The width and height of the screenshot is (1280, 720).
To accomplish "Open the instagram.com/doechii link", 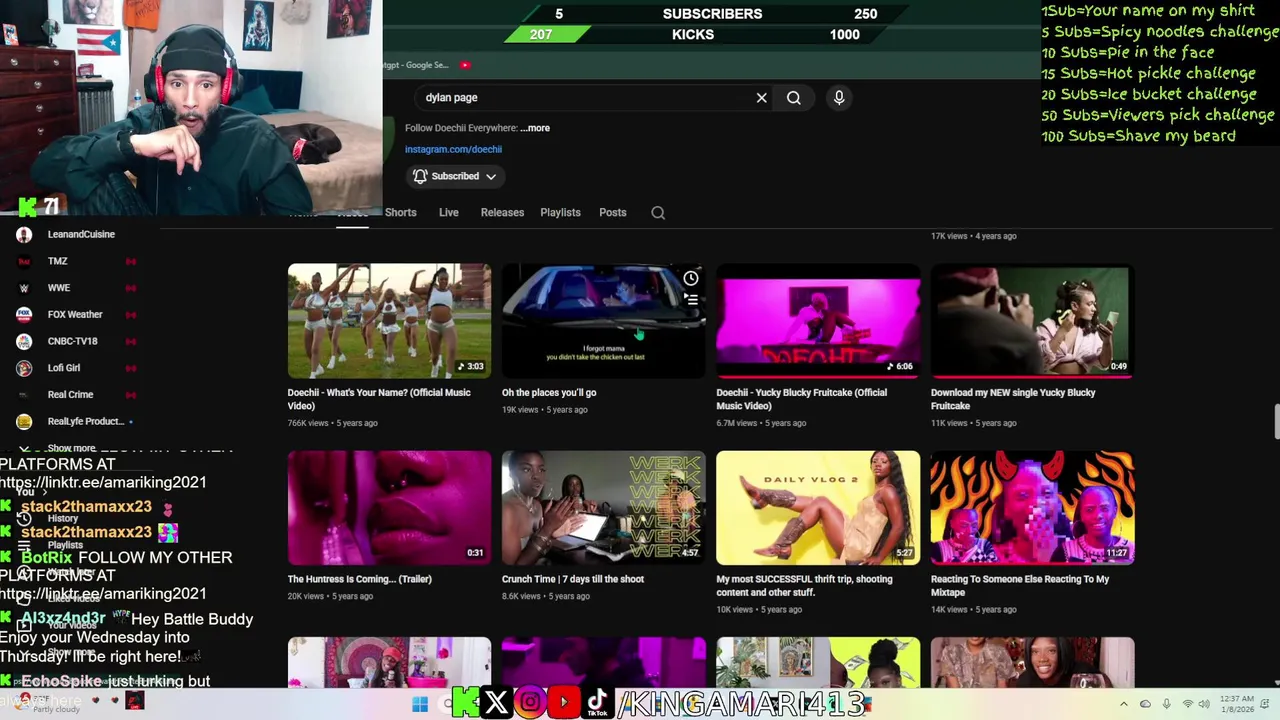I will click(x=453, y=149).
